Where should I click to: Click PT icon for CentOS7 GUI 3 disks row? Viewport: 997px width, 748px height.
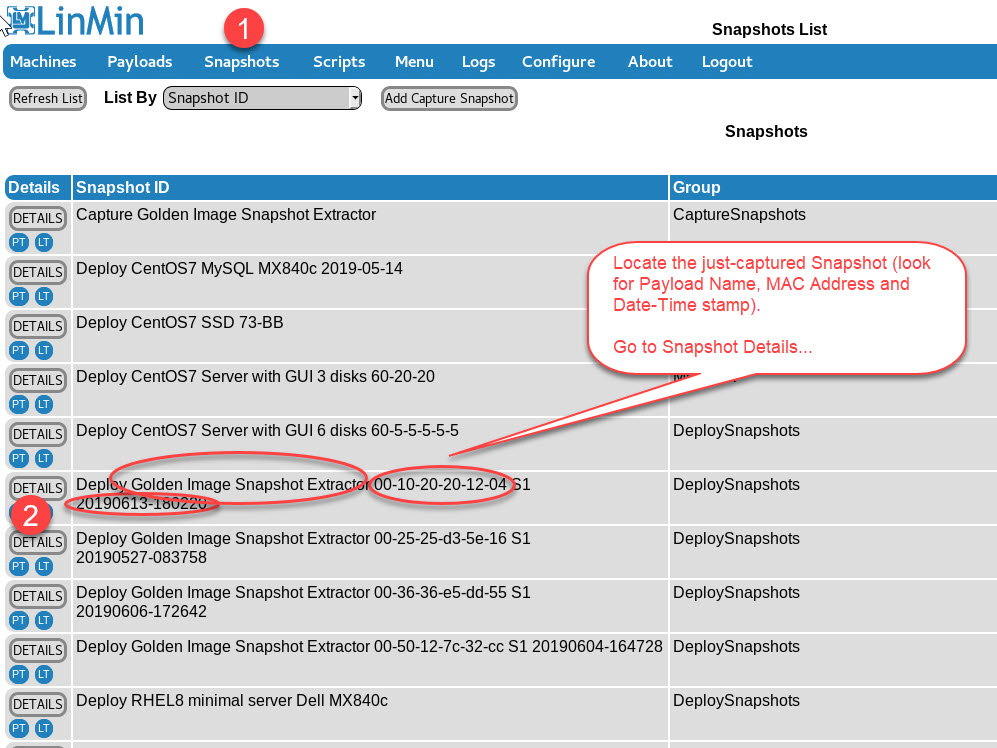[x=19, y=404]
